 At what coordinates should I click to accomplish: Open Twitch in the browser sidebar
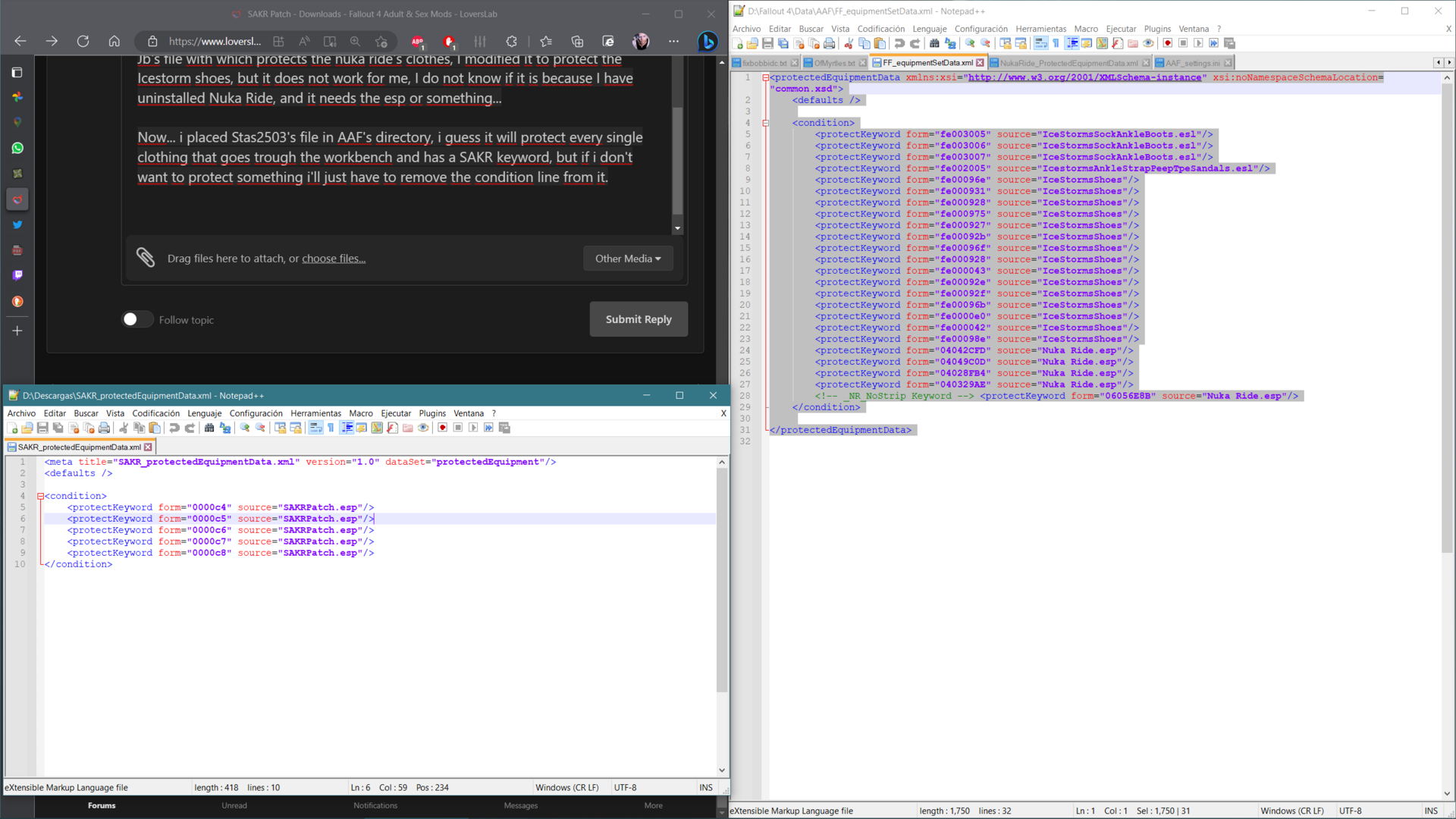17,275
